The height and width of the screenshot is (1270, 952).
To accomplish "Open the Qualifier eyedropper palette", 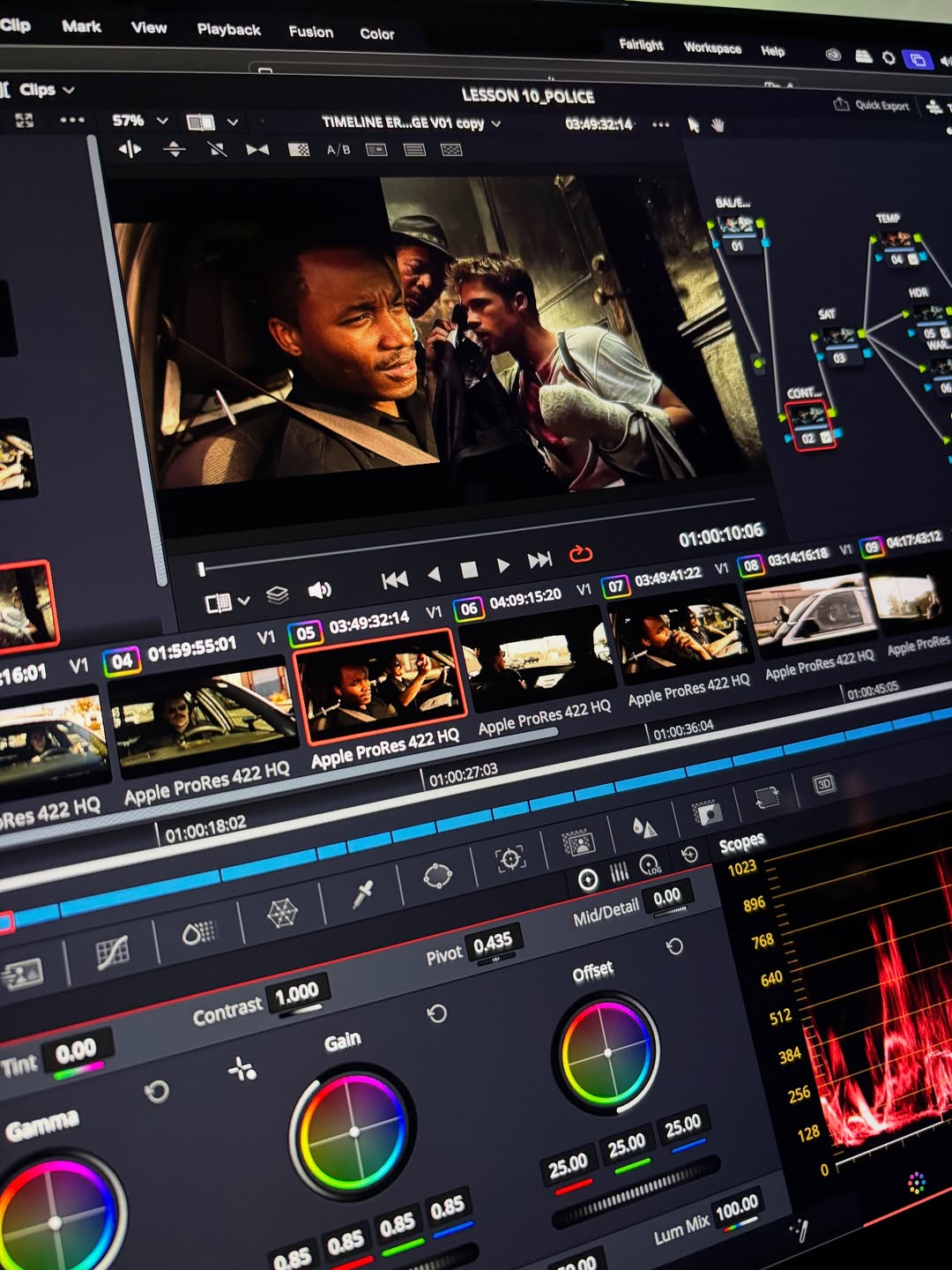I will (x=362, y=894).
